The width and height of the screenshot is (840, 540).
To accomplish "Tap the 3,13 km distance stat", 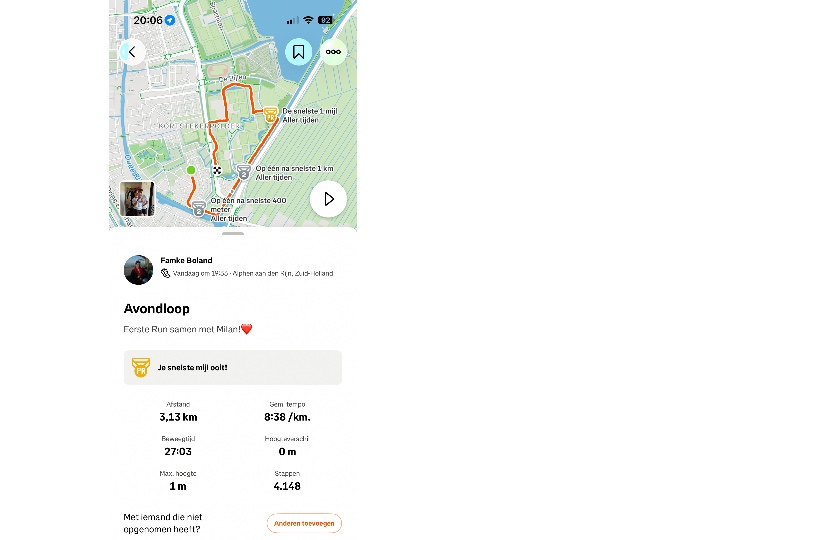I will [x=178, y=417].
